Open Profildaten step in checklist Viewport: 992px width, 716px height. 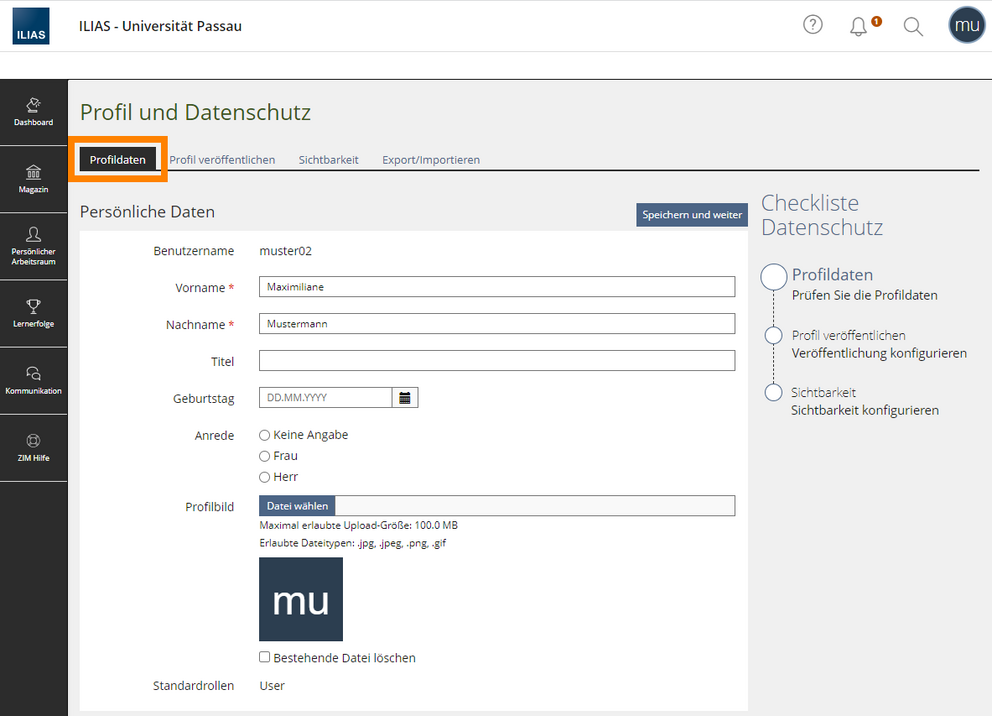833,275
